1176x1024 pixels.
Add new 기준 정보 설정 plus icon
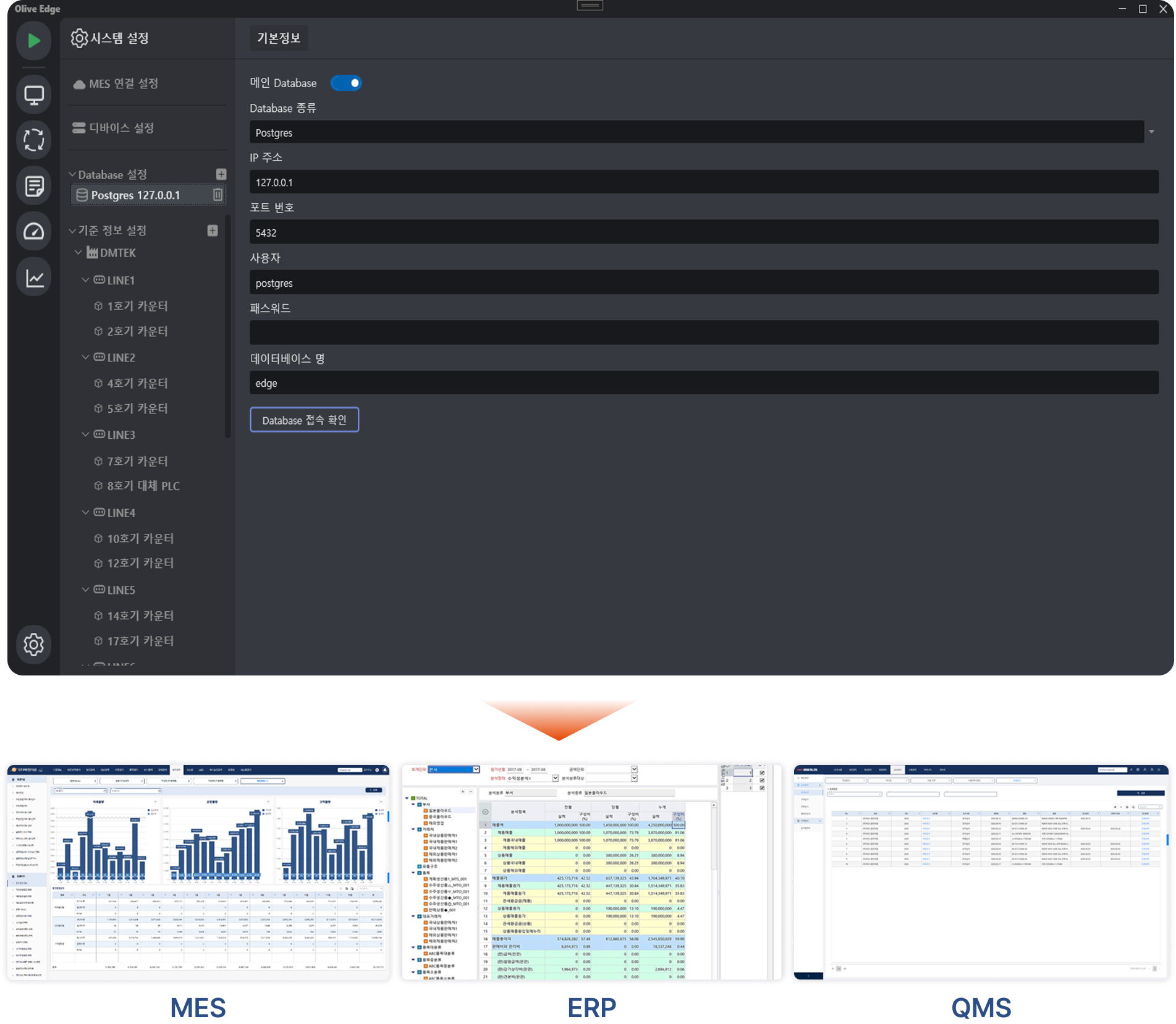pos(213,231)
